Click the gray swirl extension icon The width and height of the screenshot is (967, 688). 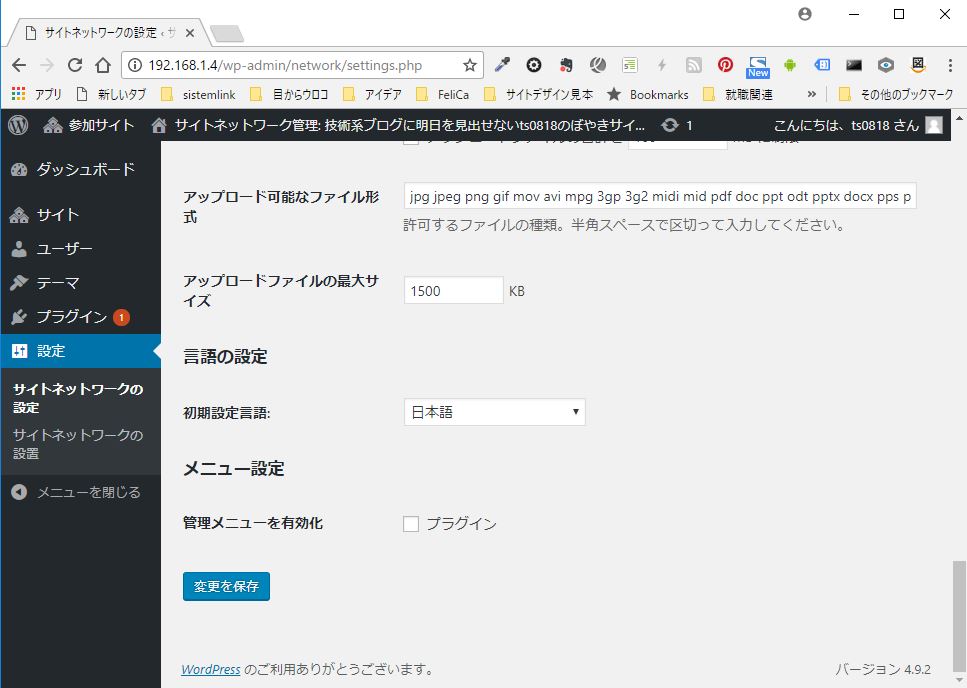pyautogui.click(x=598, y=65)
